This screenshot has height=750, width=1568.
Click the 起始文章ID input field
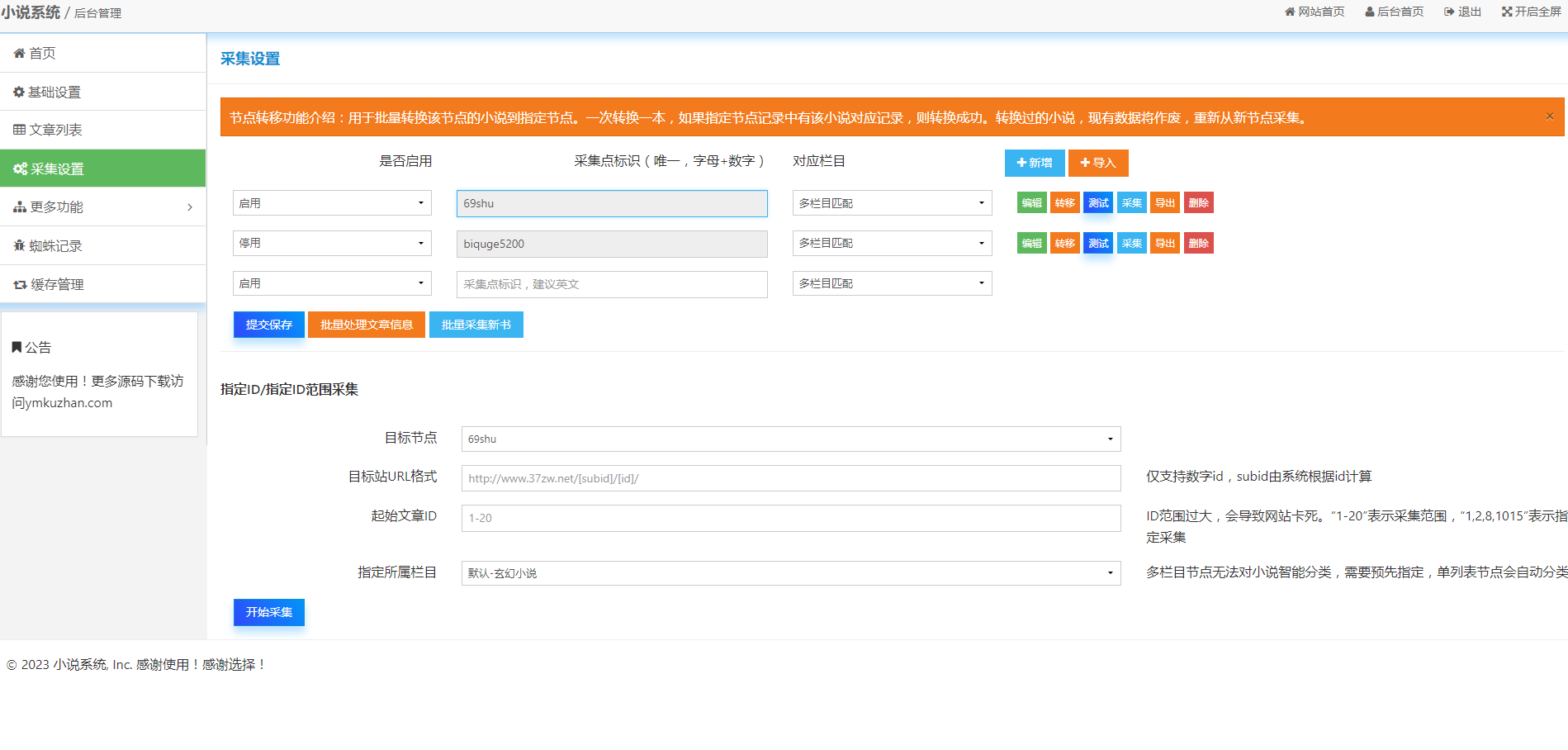point(791,518)
